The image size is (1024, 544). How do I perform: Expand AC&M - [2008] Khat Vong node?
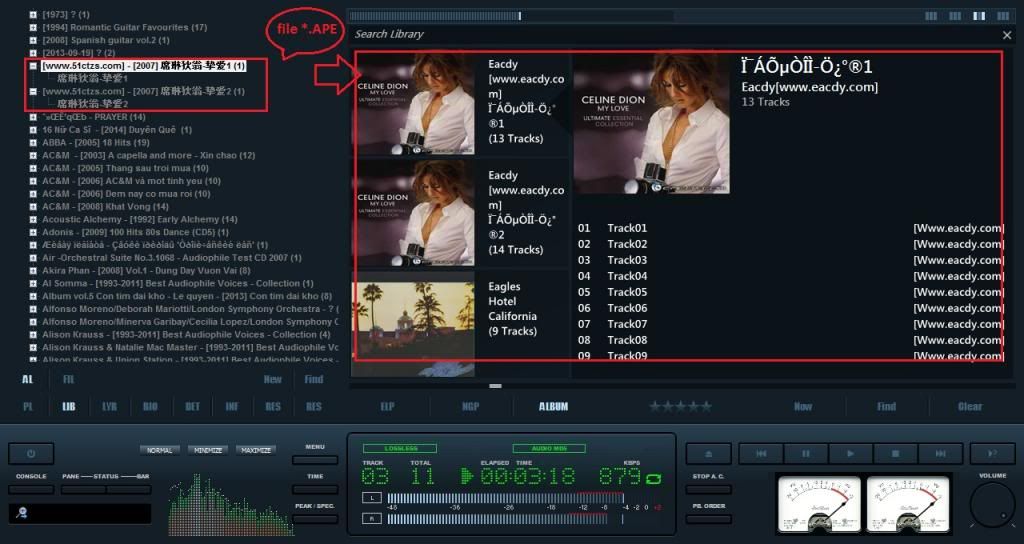tap(33, 206)
